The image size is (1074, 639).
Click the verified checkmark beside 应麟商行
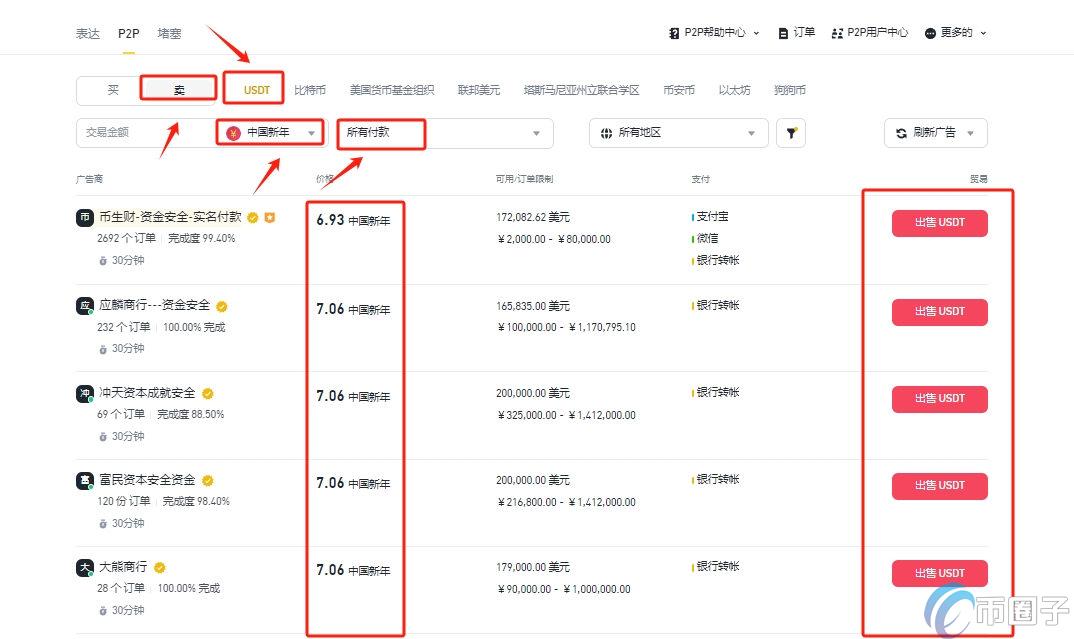pyautogui.click(x=222, y=305)
